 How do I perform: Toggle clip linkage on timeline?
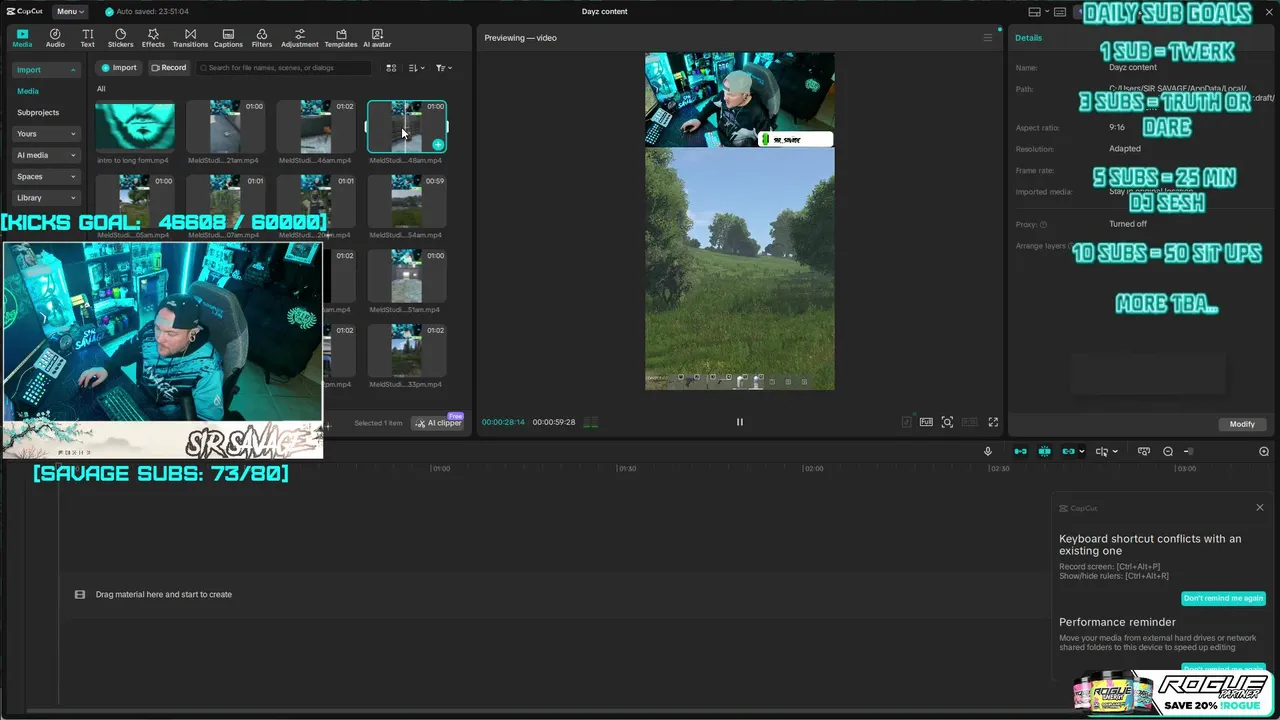[x=1068, y=452]
